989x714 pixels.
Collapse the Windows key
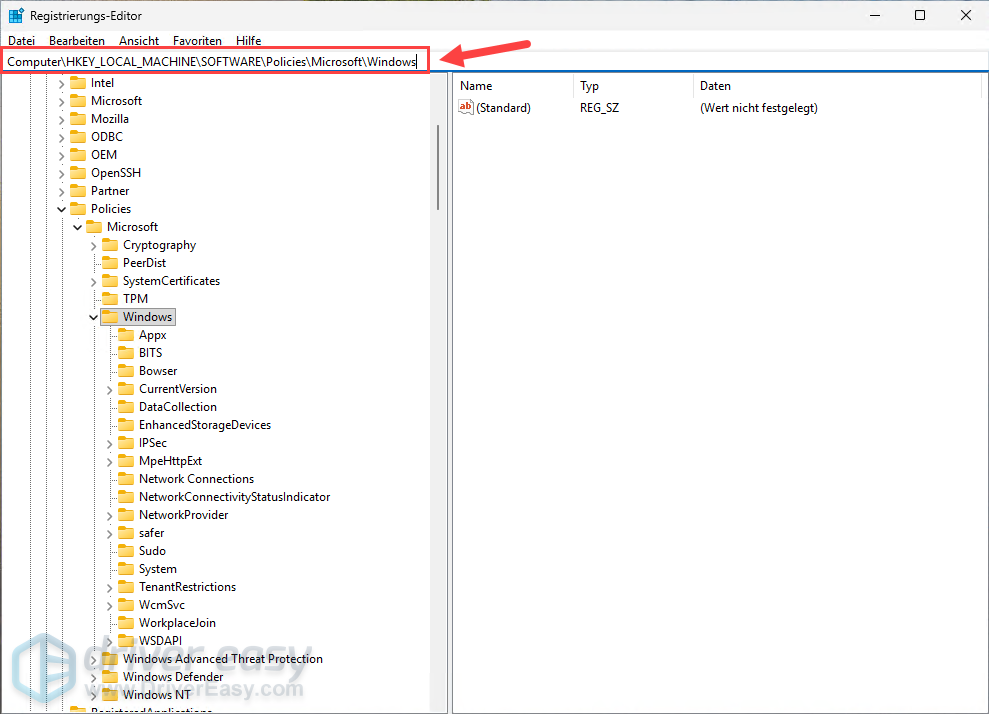click(93, 317)
